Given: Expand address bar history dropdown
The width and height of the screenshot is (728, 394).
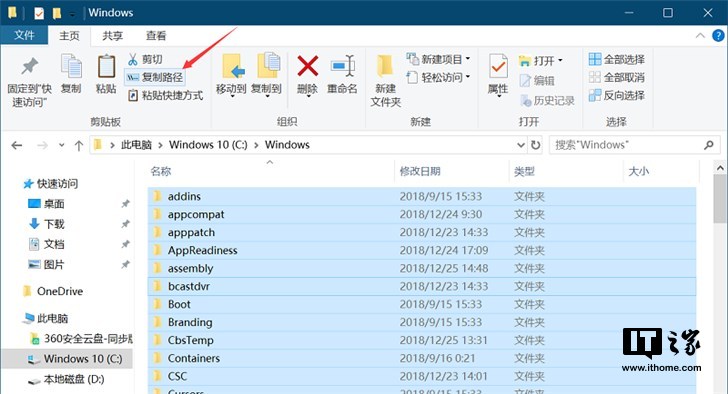Looking at the screenshot, I should click(x=521, y=145).
